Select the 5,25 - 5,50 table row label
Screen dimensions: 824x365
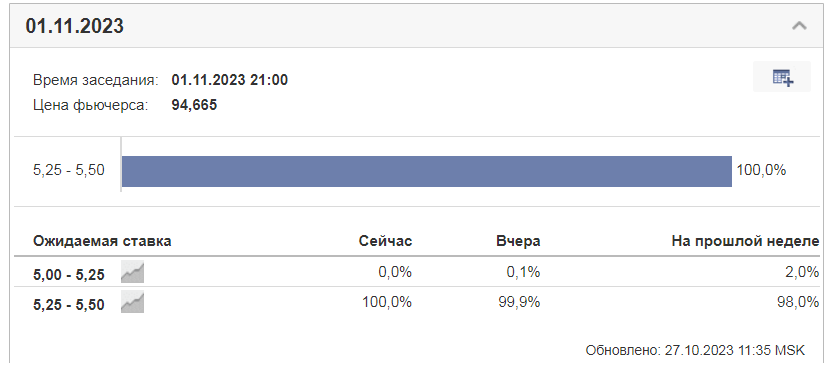click(69, 305)
